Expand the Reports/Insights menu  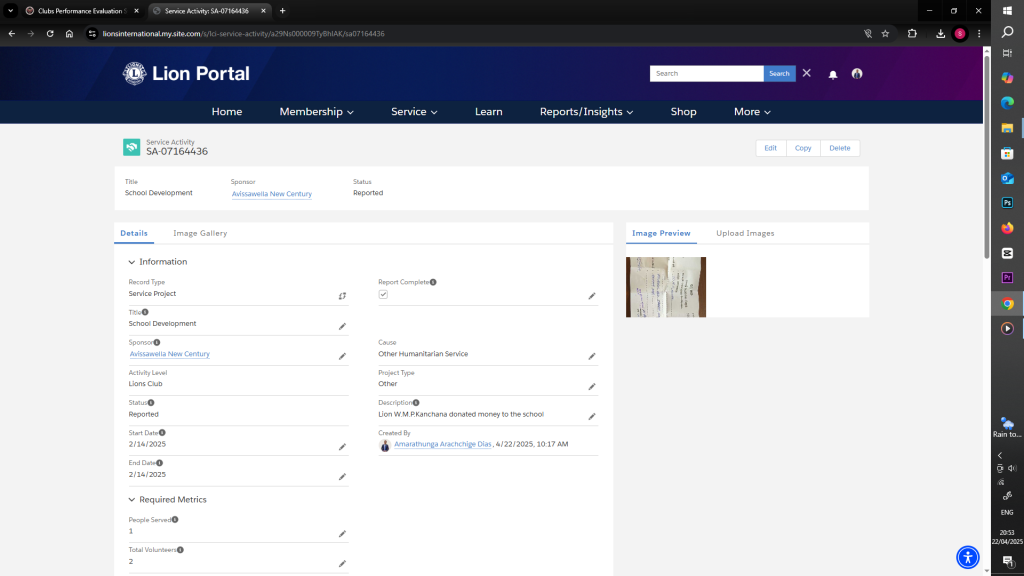pos(586,112)
